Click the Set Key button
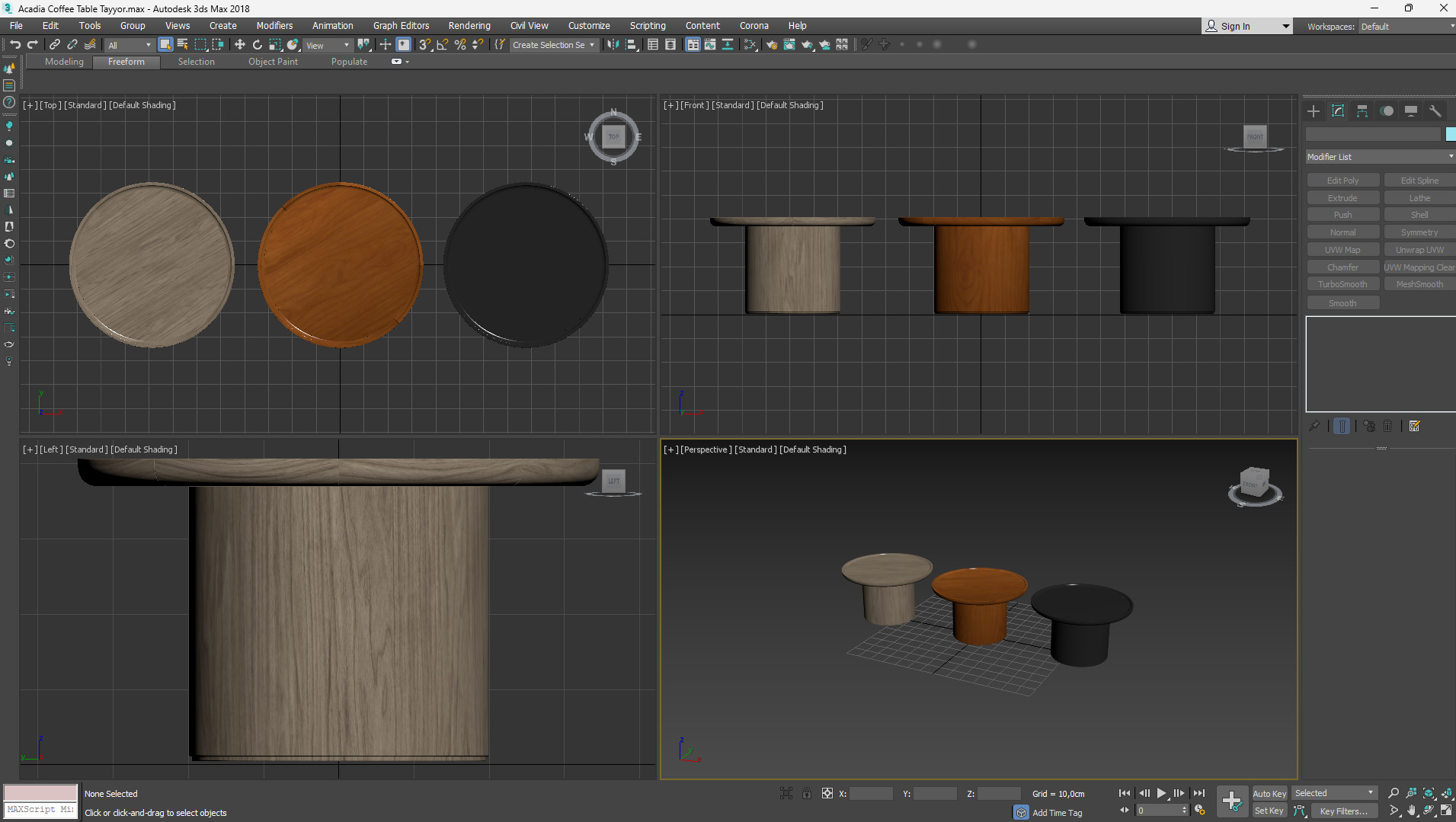 click(x=1269, y=811)
